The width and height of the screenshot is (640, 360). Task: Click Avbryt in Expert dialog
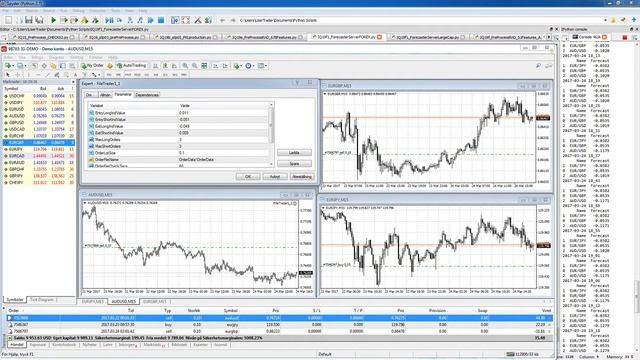[x=275, y=177]
